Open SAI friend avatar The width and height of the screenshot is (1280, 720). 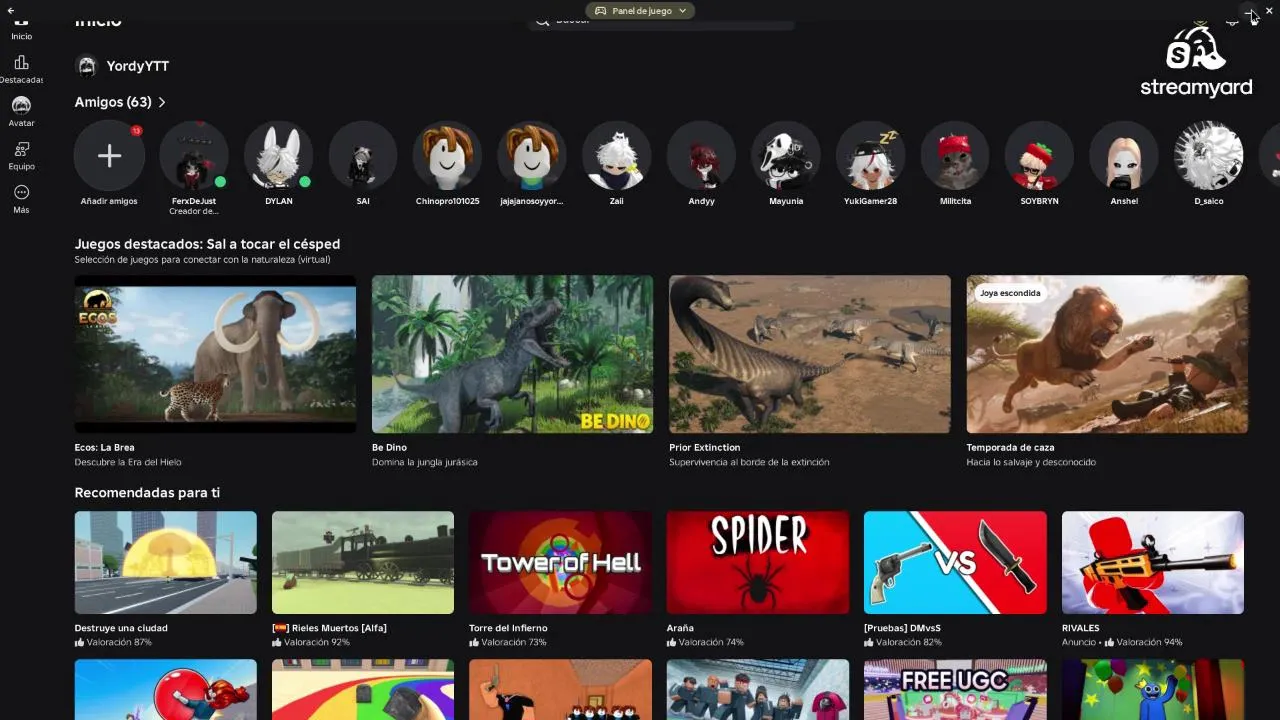363,156
